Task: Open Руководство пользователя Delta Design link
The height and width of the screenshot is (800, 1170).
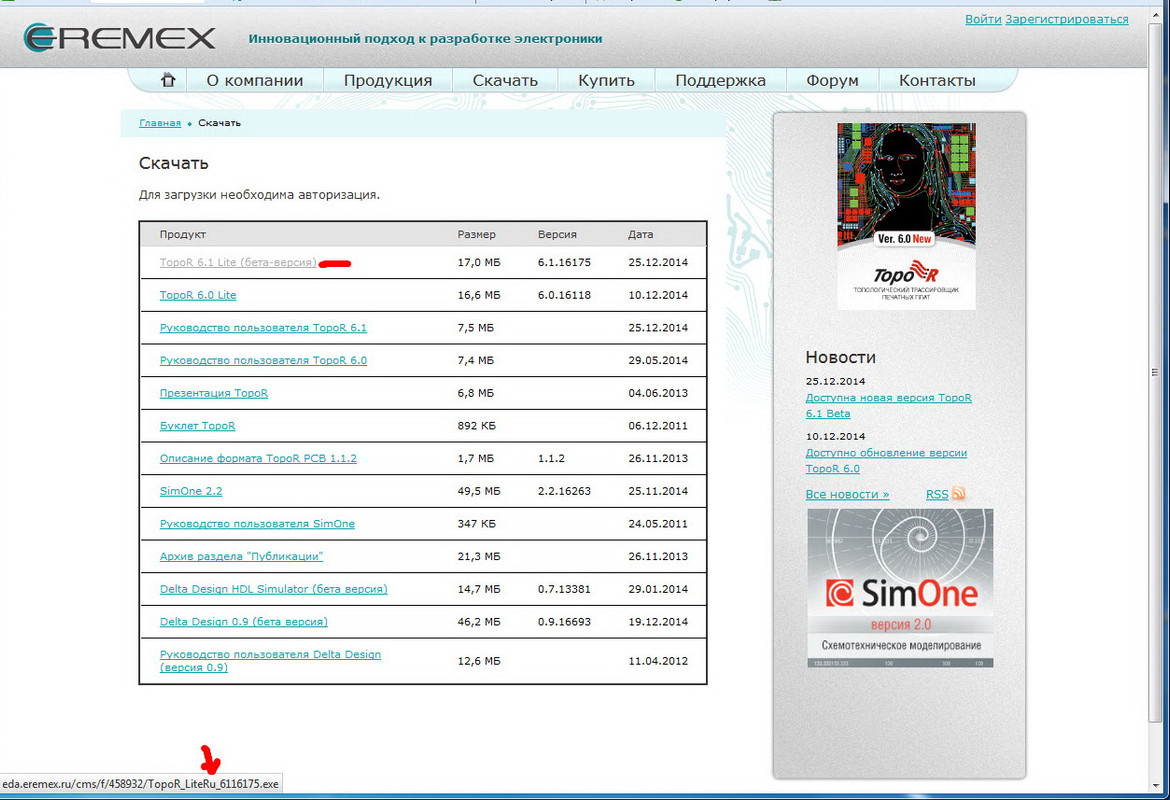Action: (x=270, y=660)
